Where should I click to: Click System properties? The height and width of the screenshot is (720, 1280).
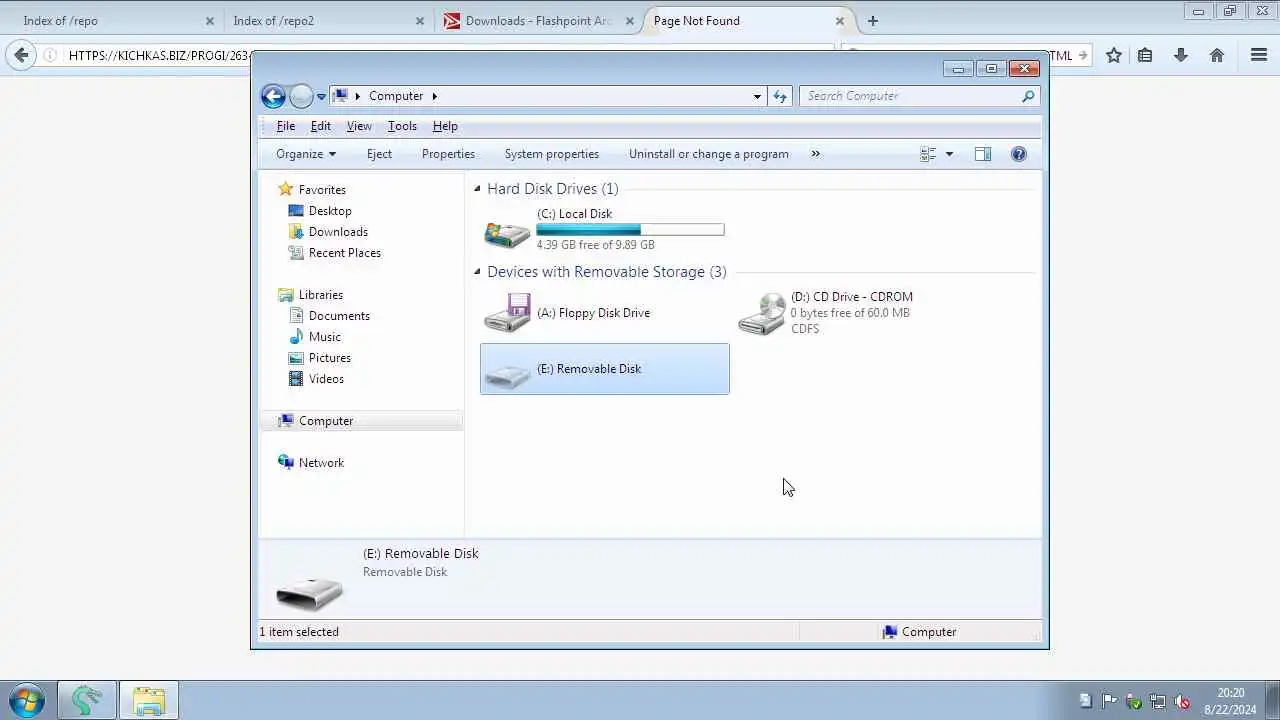pos(551,154)
